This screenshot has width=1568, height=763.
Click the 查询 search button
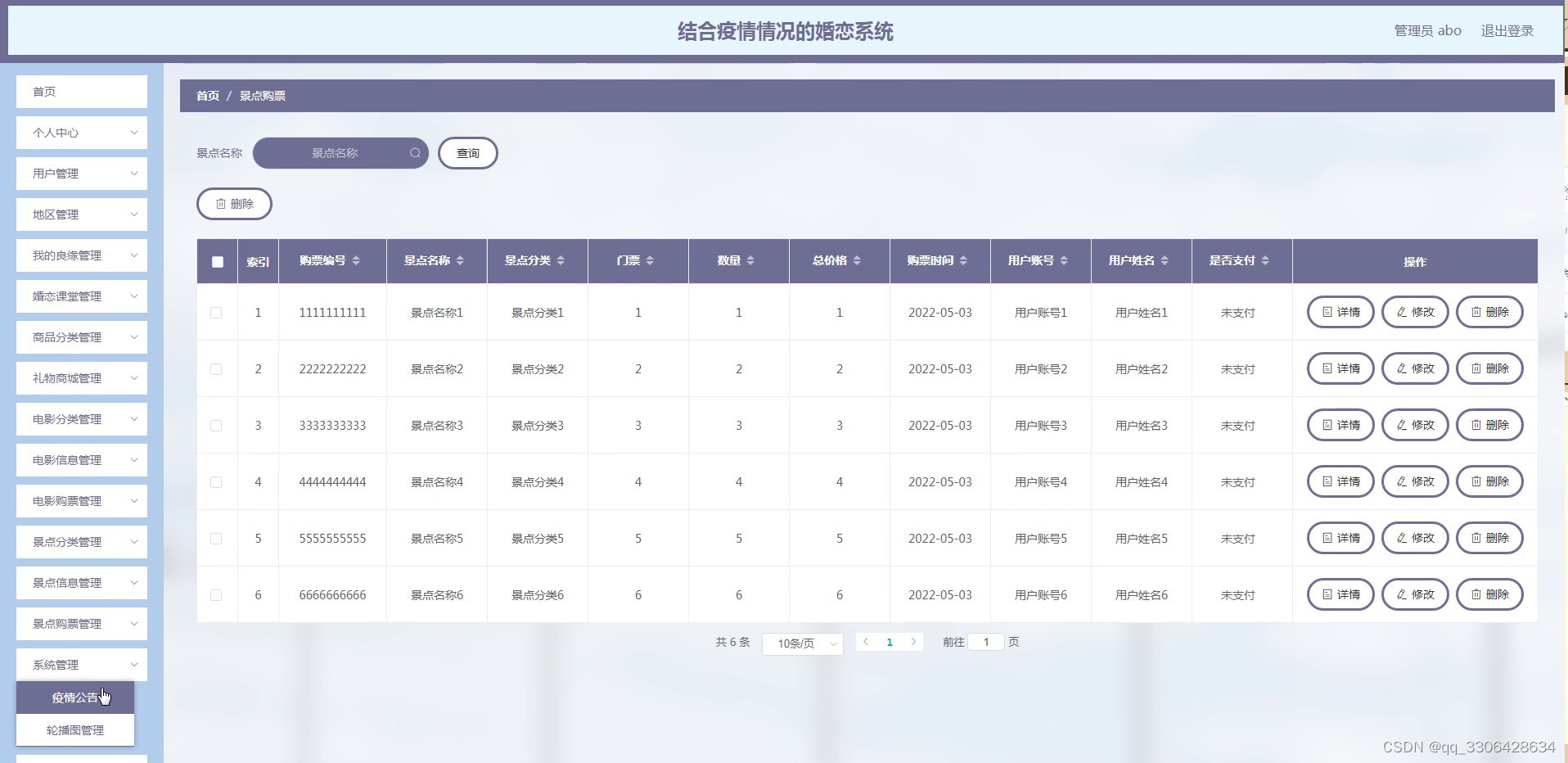(x=468, y=153)
